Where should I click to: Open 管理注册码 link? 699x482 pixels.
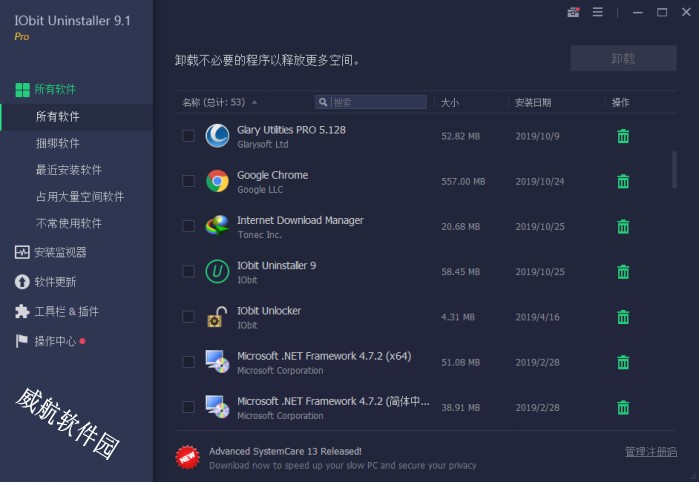[x=651, y=452]
